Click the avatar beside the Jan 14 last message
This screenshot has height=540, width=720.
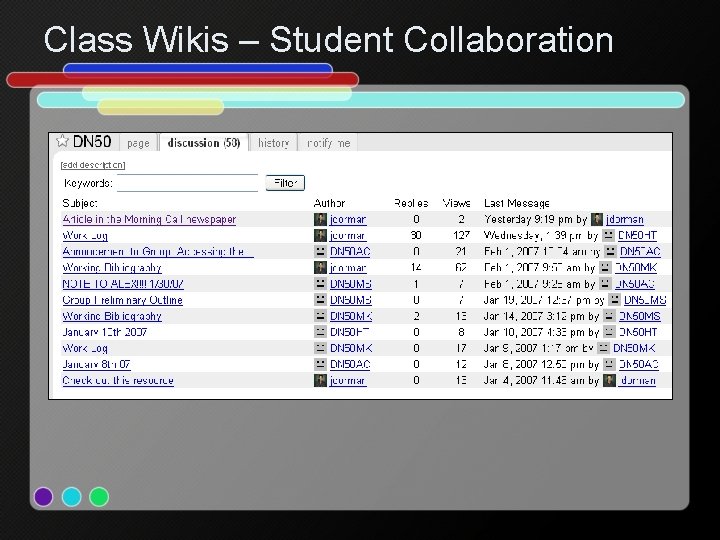609,315
